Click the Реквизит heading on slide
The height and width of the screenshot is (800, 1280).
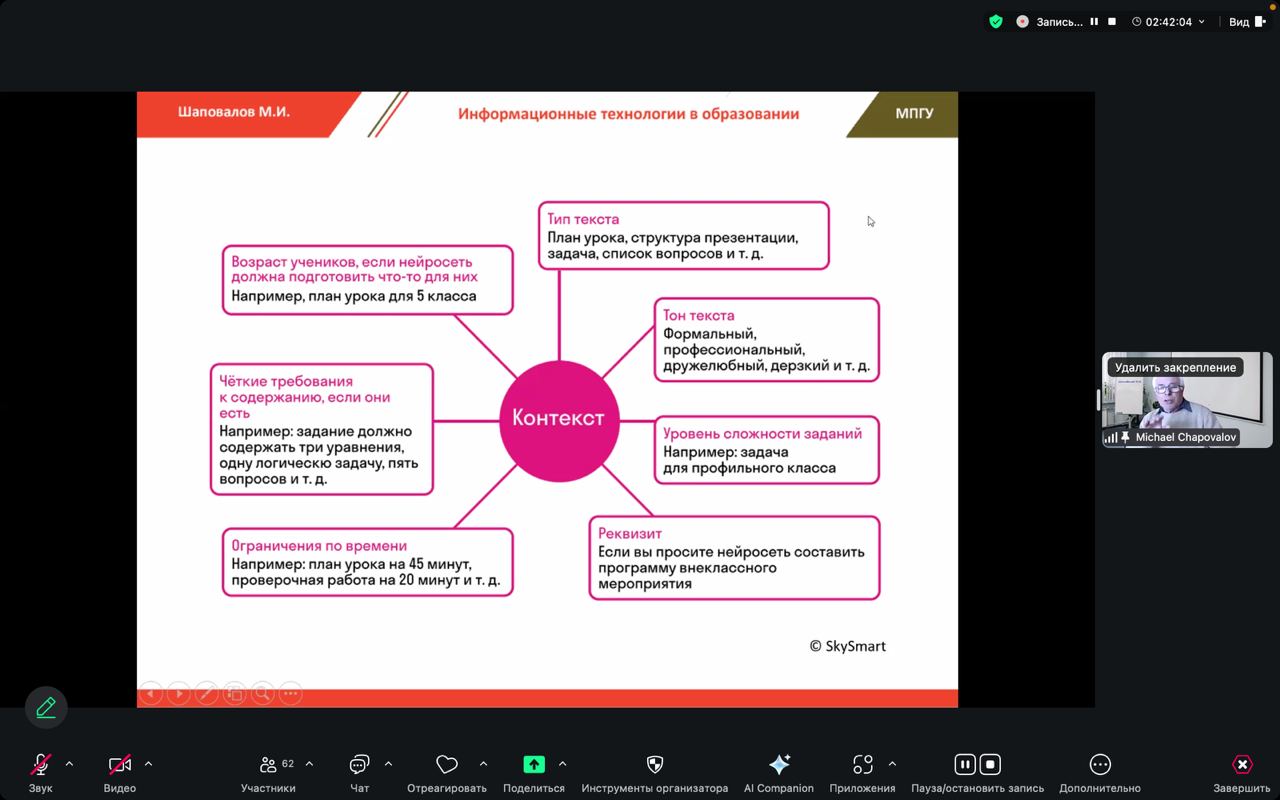click(x=630, y=533)
